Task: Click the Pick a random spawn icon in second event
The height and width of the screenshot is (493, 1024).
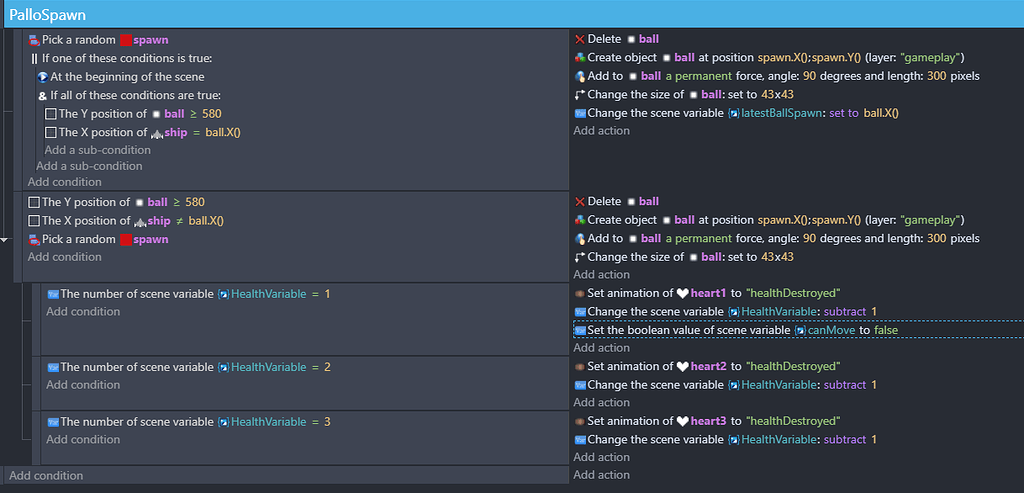Action: (35, 240)
